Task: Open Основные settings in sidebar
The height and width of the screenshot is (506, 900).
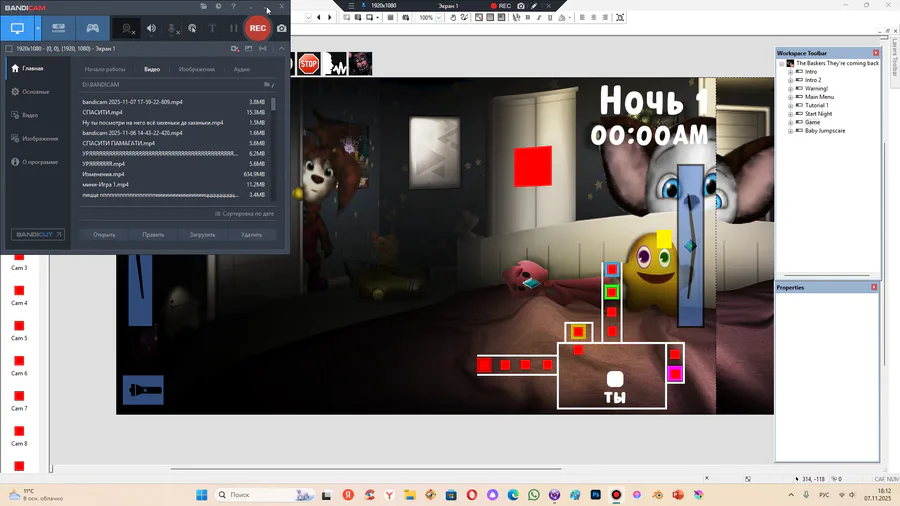Action: click(30, 92)
